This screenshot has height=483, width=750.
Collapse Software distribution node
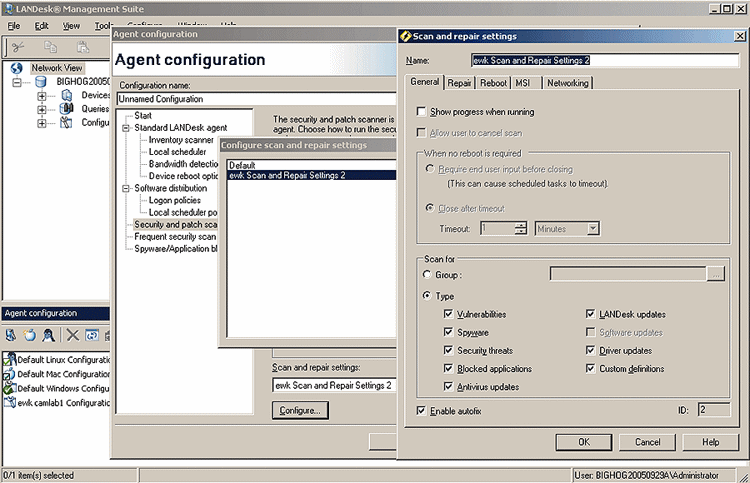126,188
